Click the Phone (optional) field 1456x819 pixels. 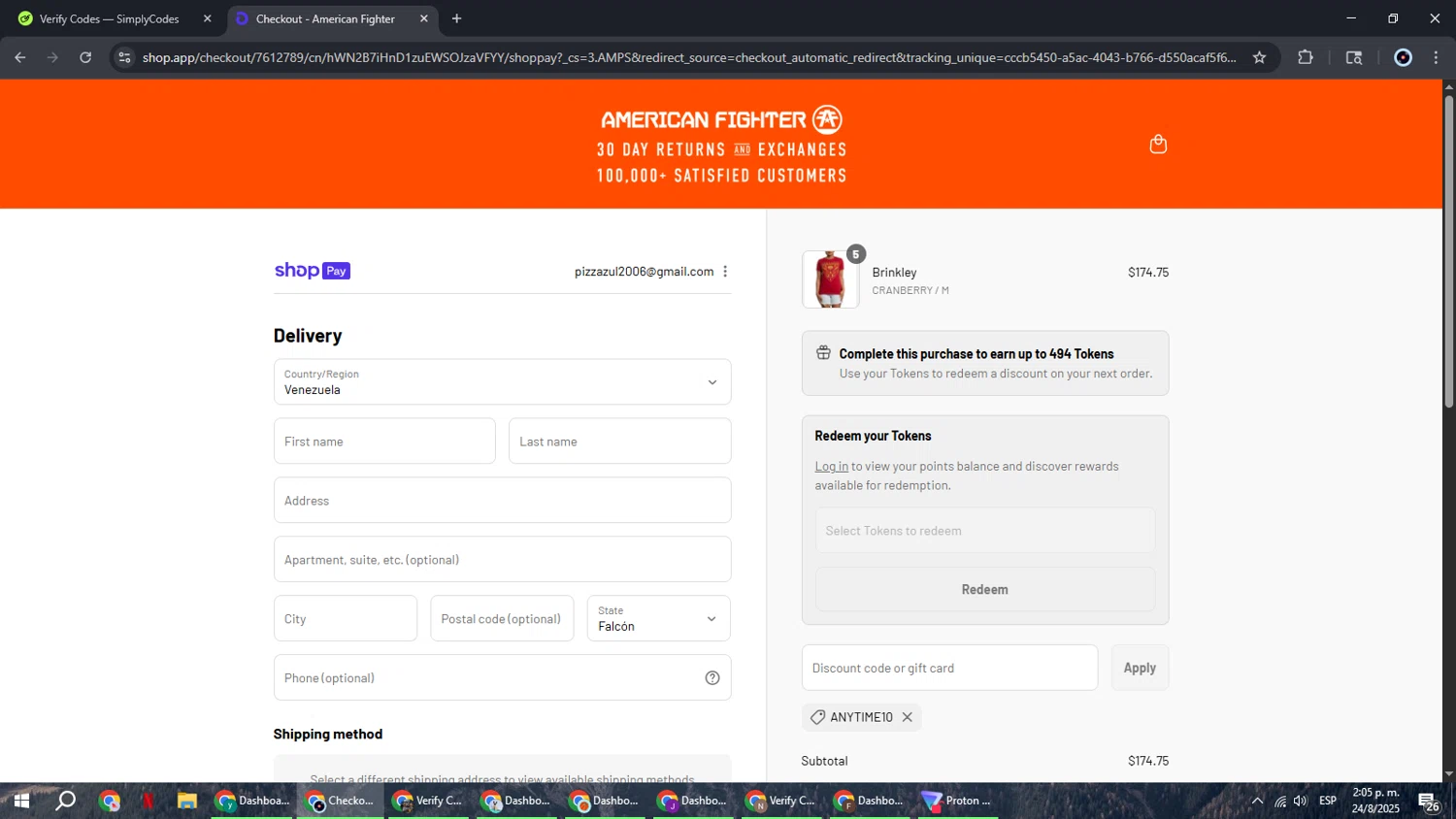click(502, 677)
